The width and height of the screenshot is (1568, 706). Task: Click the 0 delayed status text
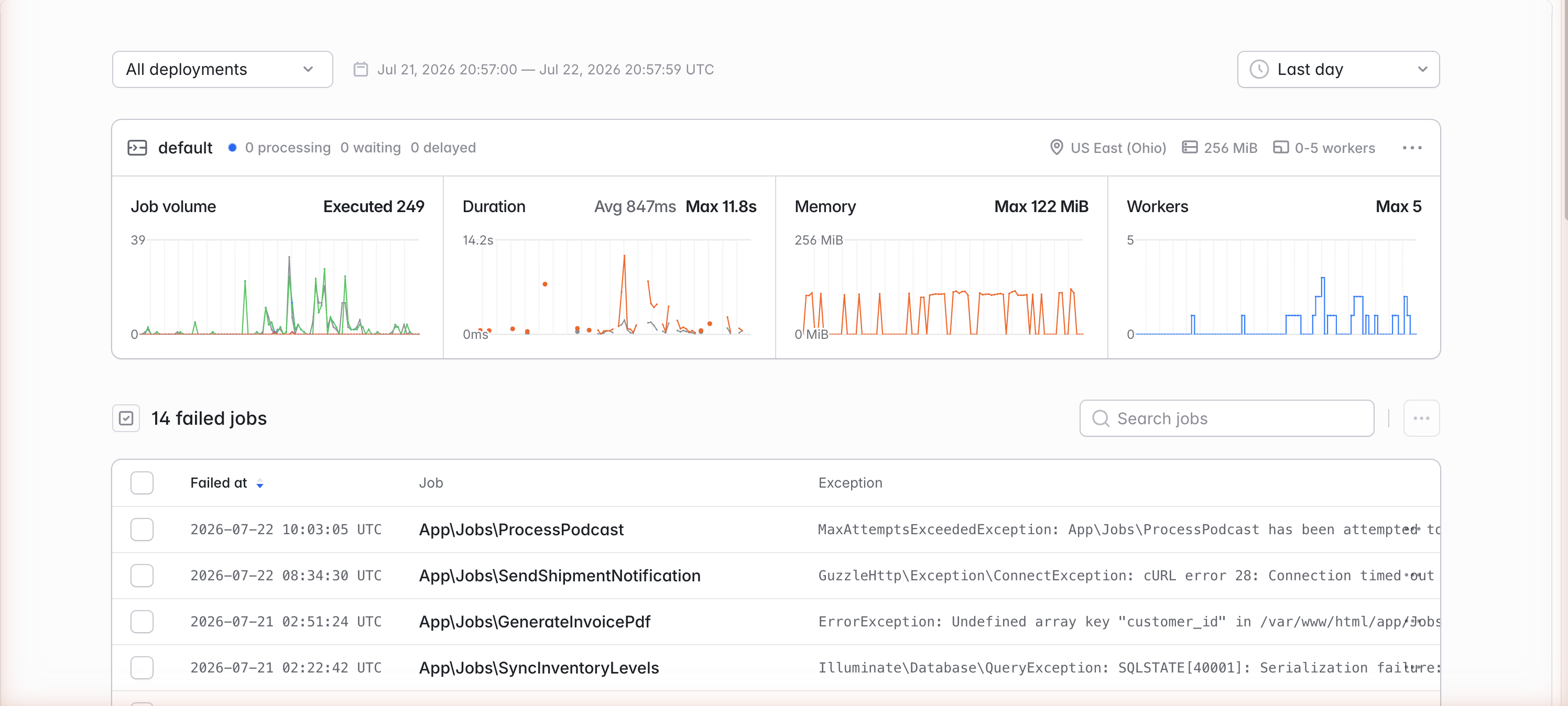pyautogui.click(x=443, y=148)
